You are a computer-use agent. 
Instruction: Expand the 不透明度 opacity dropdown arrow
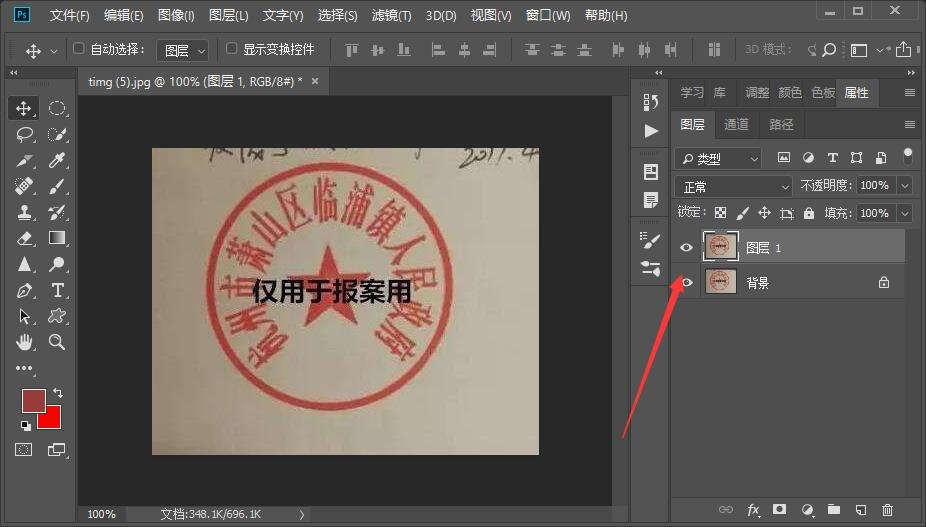[905, 186]
